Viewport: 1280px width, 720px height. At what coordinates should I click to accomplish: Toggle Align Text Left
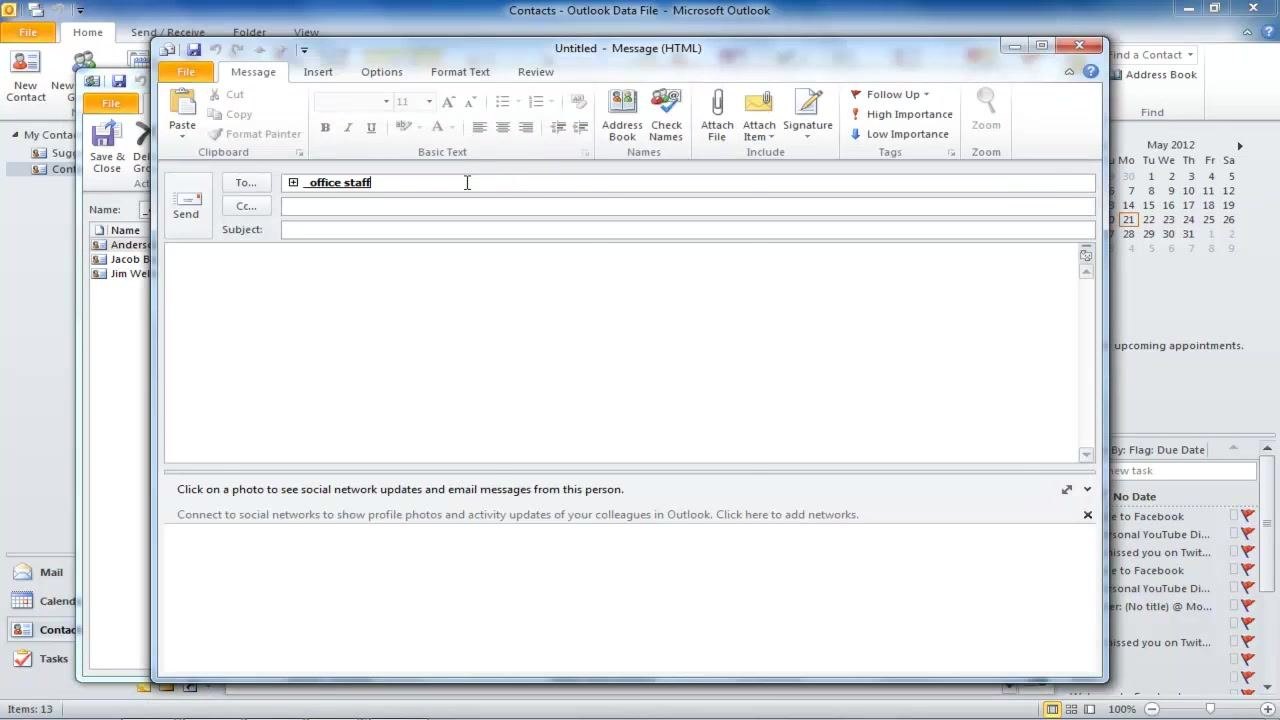[479, 127]
